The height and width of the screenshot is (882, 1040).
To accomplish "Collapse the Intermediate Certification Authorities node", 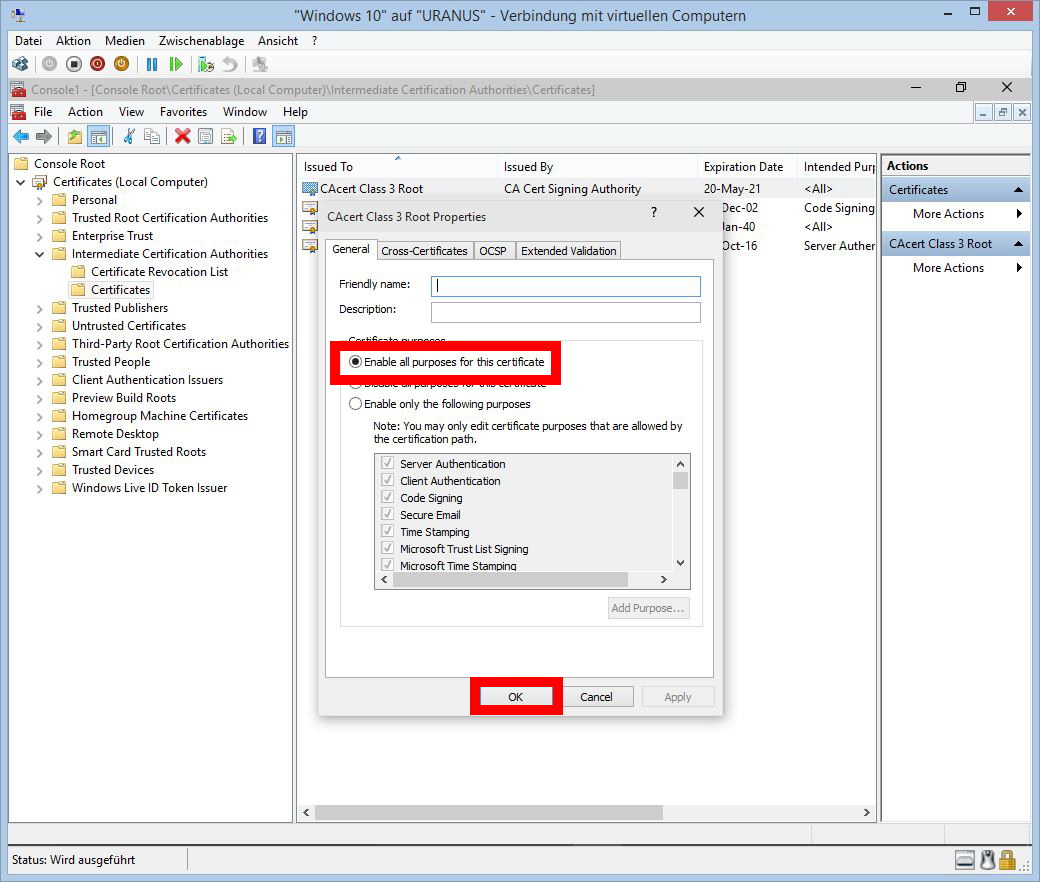I will 40,254.
